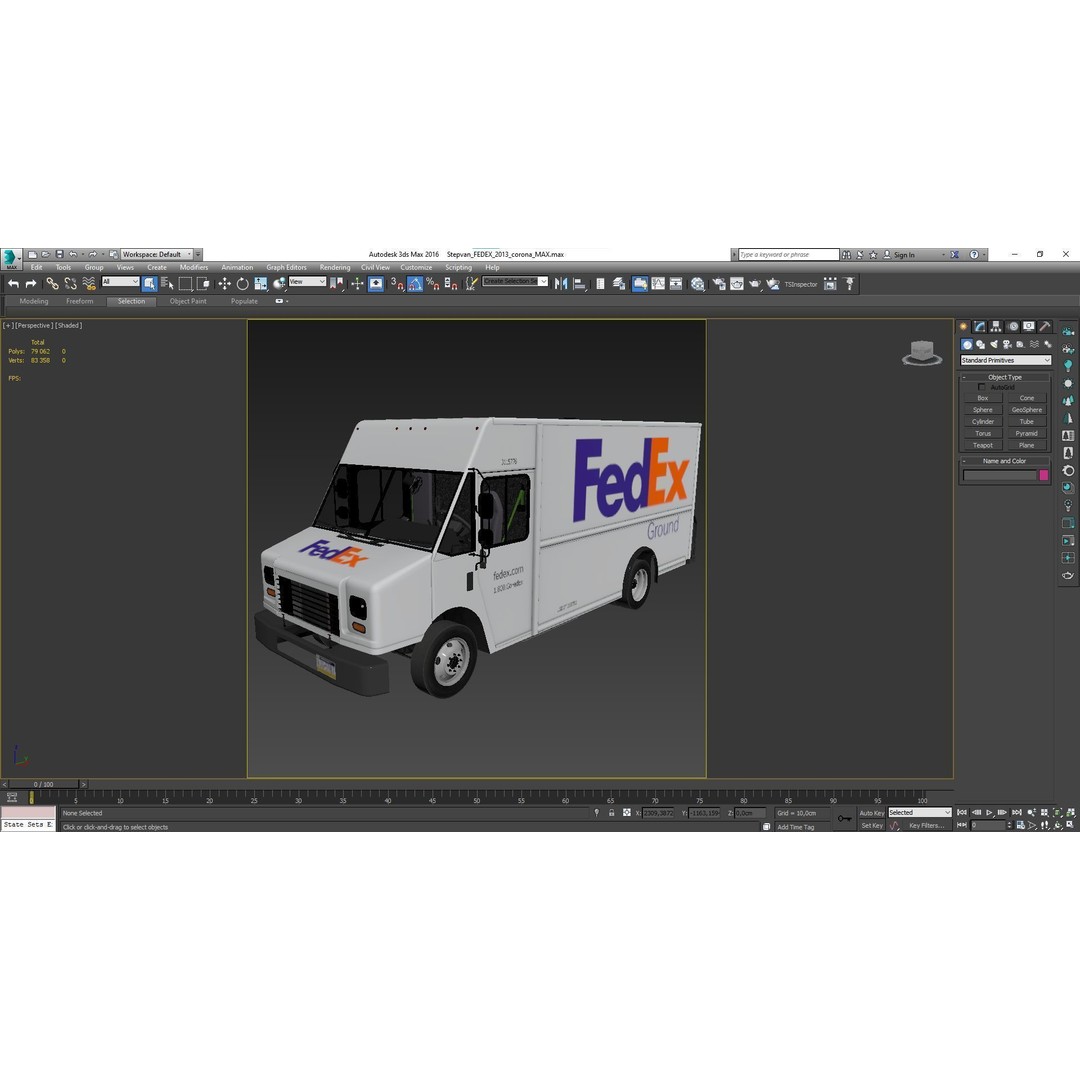Click the time slider at 0 / 100
Screen dimensions: 1080x1080
coord(44,784)
